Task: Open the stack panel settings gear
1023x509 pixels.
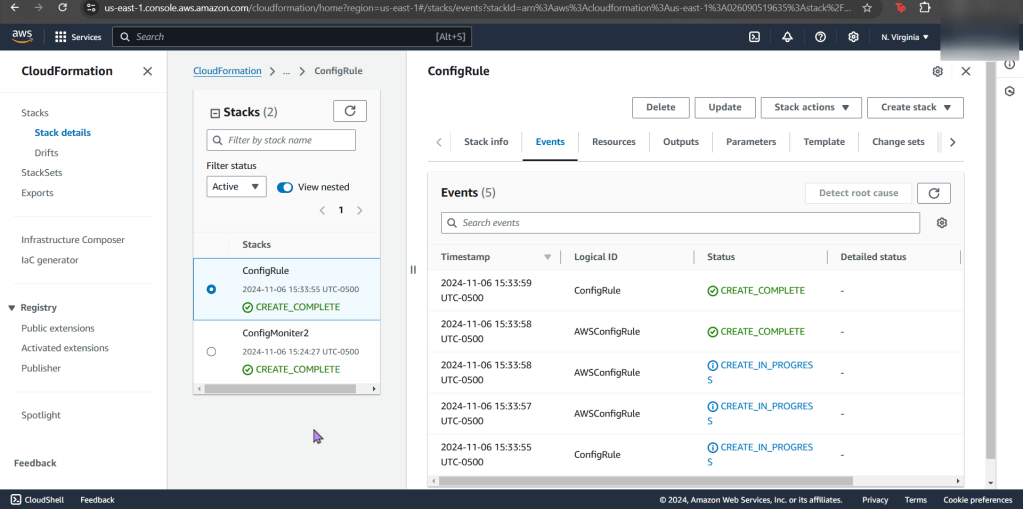Action: coord(937,72)
